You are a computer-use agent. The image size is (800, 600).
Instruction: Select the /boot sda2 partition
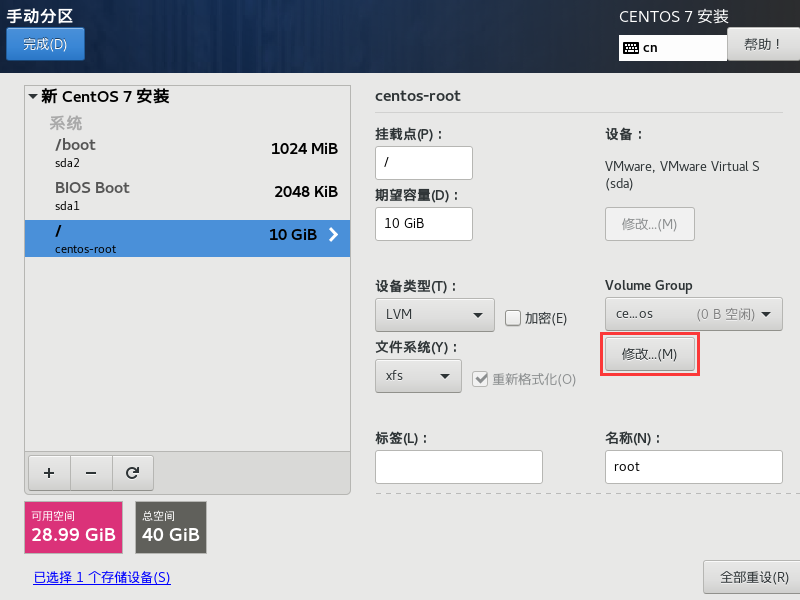click(x=187, y=151)
